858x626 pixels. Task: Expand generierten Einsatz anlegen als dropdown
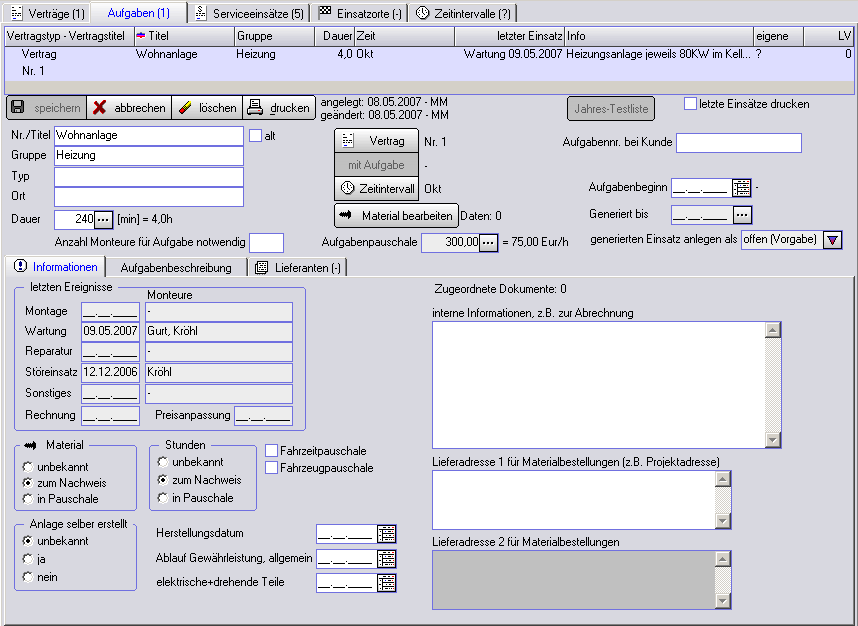click(x=833, y=240)
